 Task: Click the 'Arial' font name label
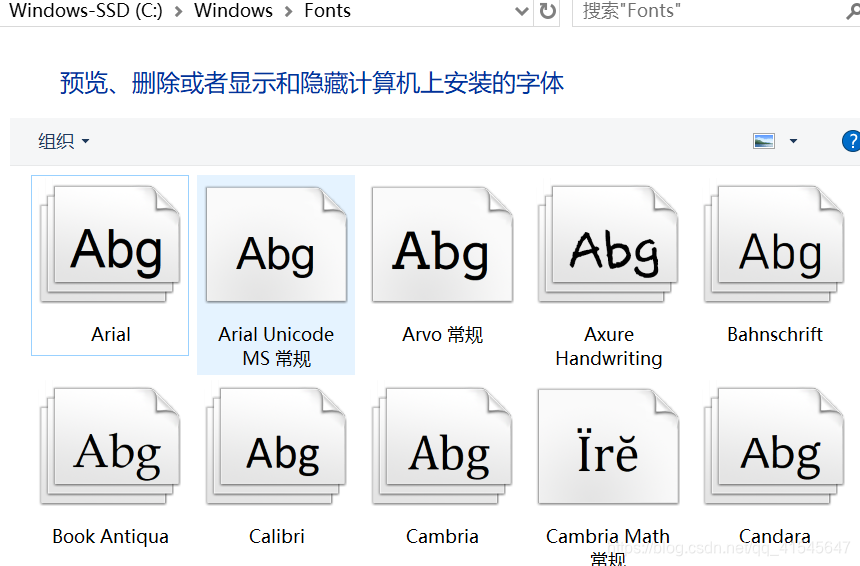click(111, 334)
